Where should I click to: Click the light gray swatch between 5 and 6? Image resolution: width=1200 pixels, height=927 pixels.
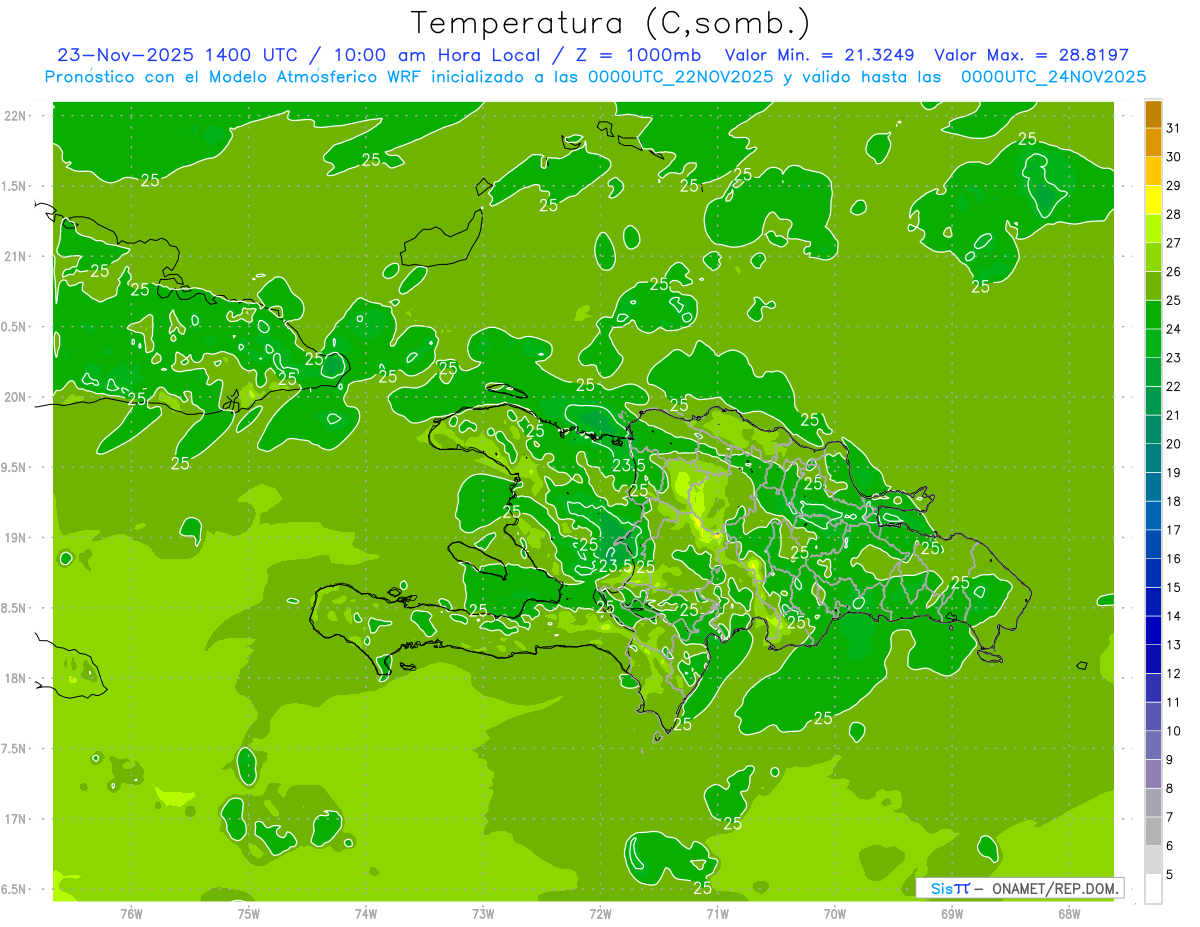pyautogui.click(x=1153, y=860)
